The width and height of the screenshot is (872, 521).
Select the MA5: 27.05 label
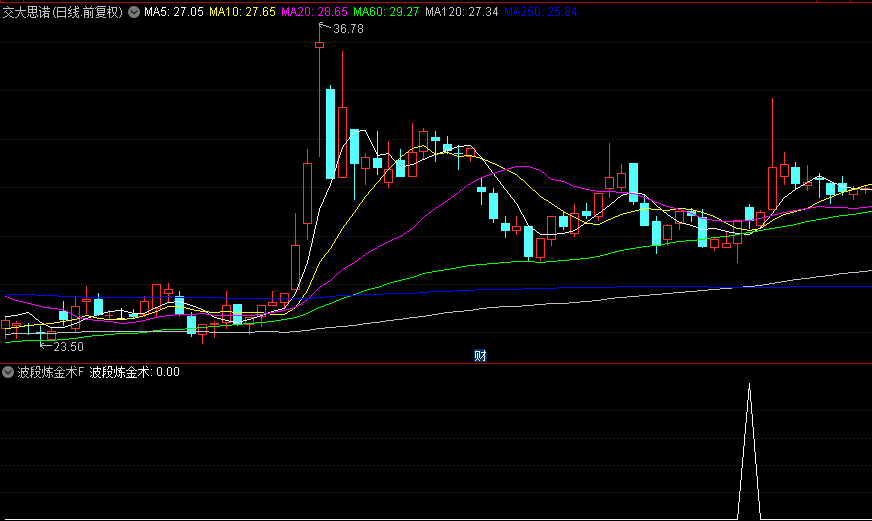click(174, 12)
